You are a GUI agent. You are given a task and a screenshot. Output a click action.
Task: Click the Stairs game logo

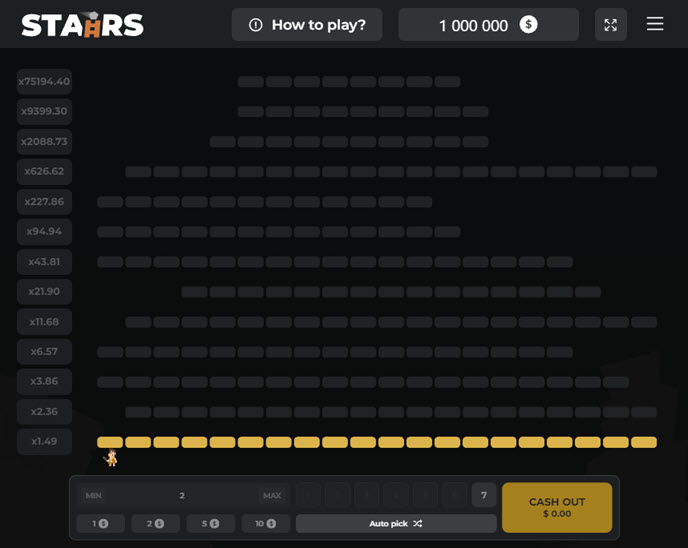point(83,25)
